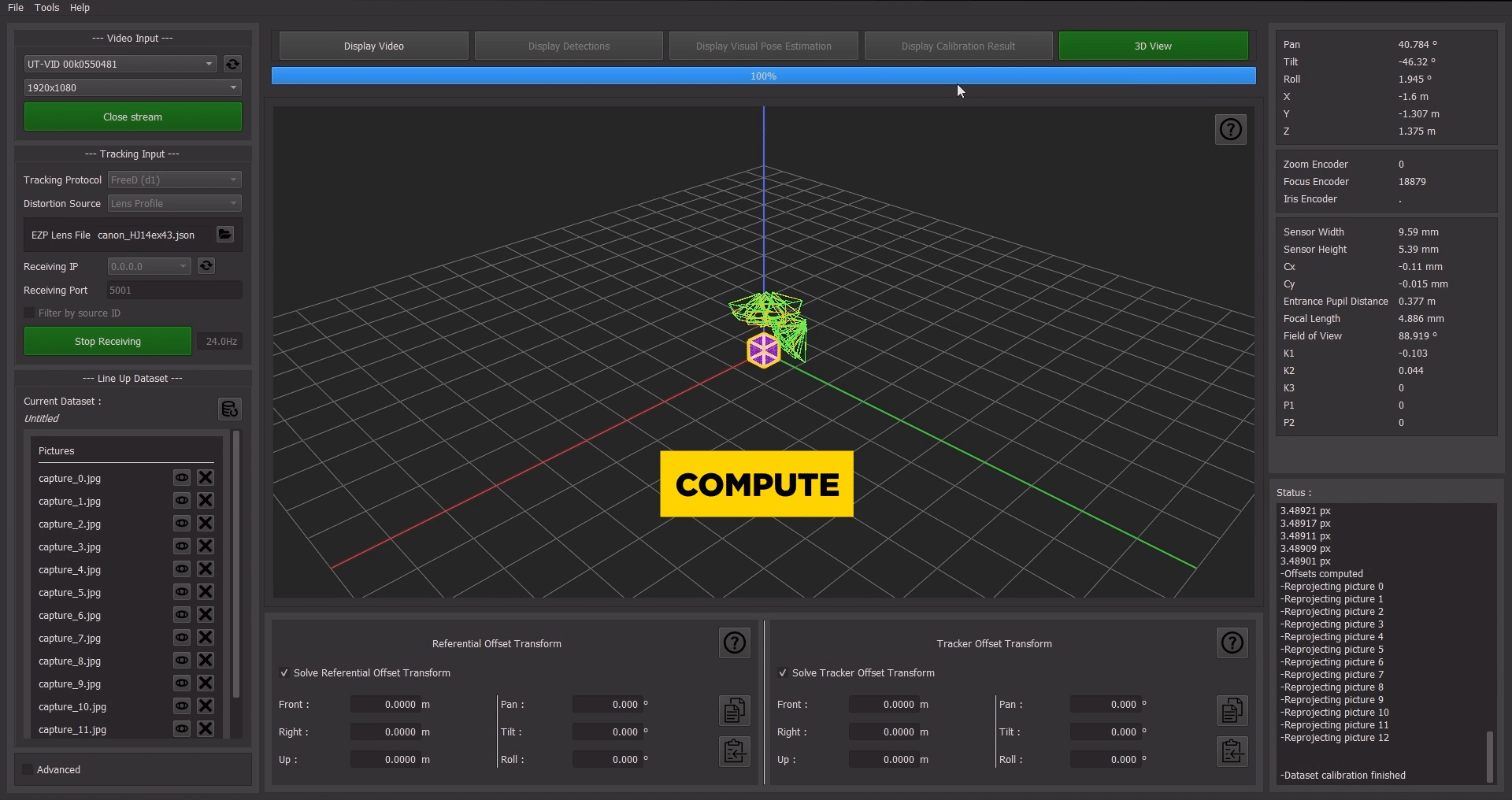Click the Close stream button
The image size is (1512, 800).
(132, 117)
